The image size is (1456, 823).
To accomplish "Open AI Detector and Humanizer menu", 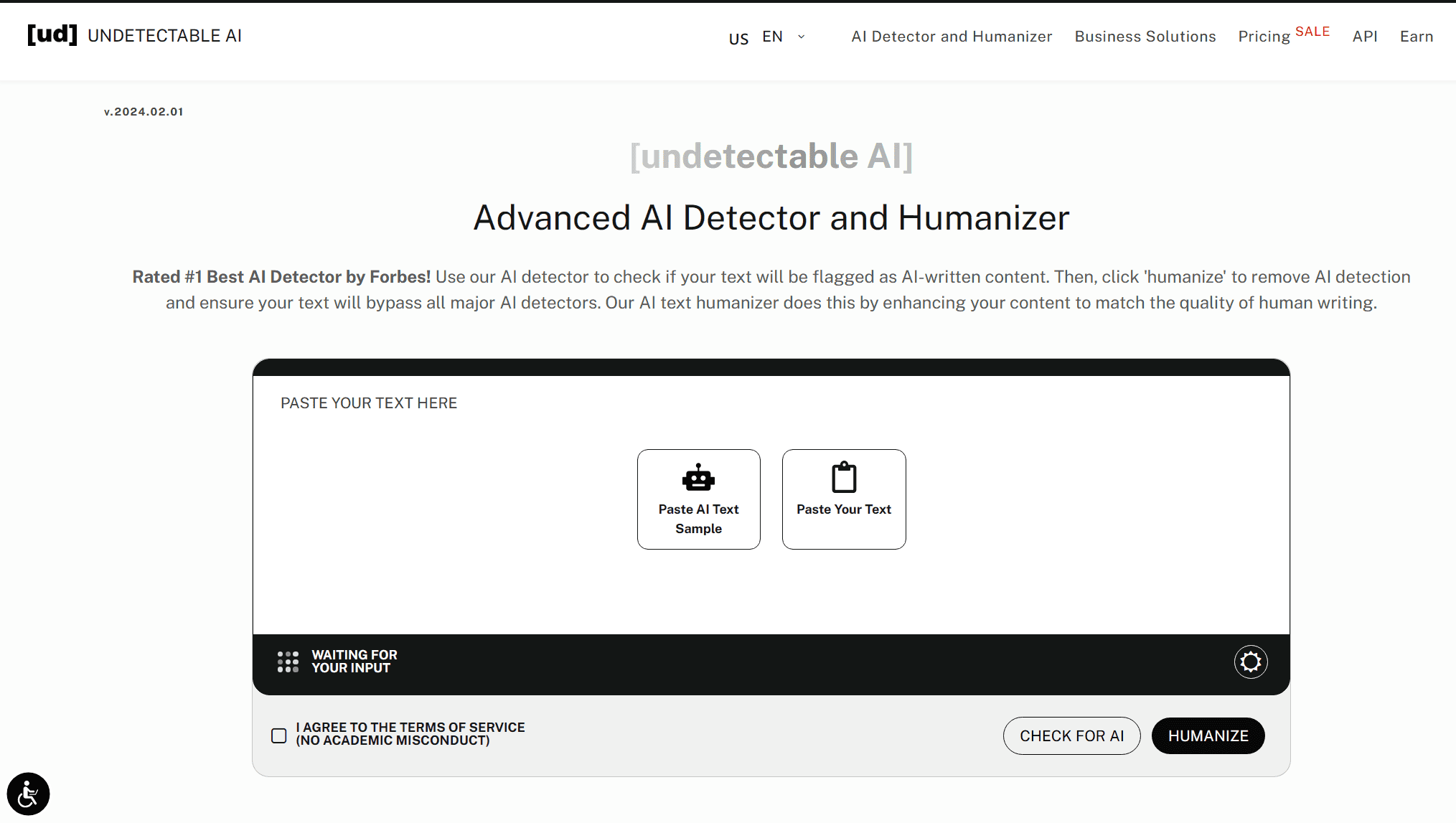I will 951,37.
